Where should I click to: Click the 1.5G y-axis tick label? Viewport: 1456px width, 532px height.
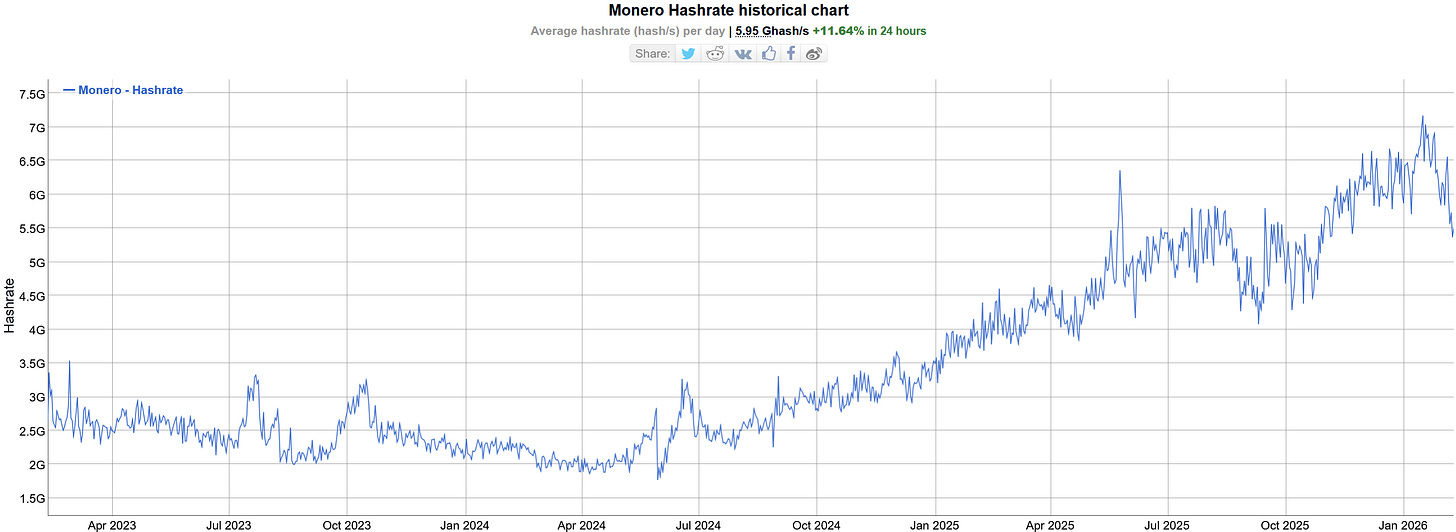pos(32,499)
